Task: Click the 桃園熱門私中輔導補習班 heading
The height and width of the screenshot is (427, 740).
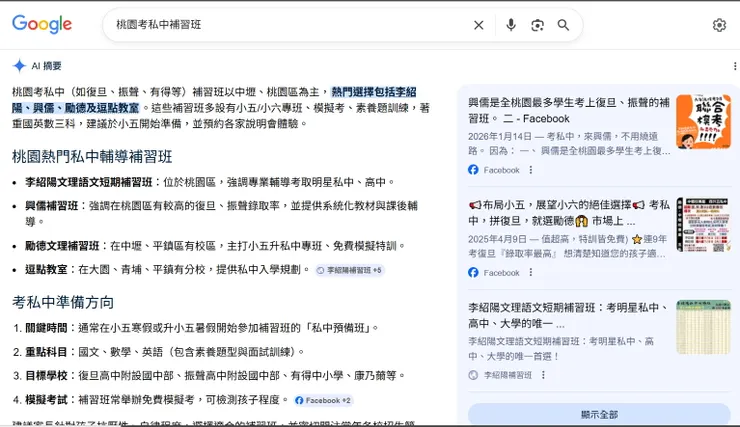Action: [x=92, y=157]
